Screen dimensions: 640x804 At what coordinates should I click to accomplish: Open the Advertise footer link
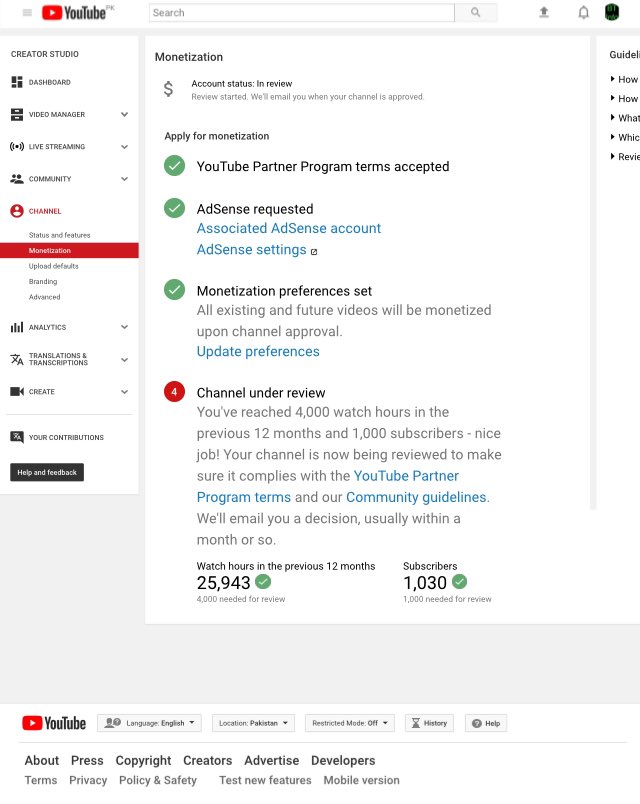click(271, 760)
